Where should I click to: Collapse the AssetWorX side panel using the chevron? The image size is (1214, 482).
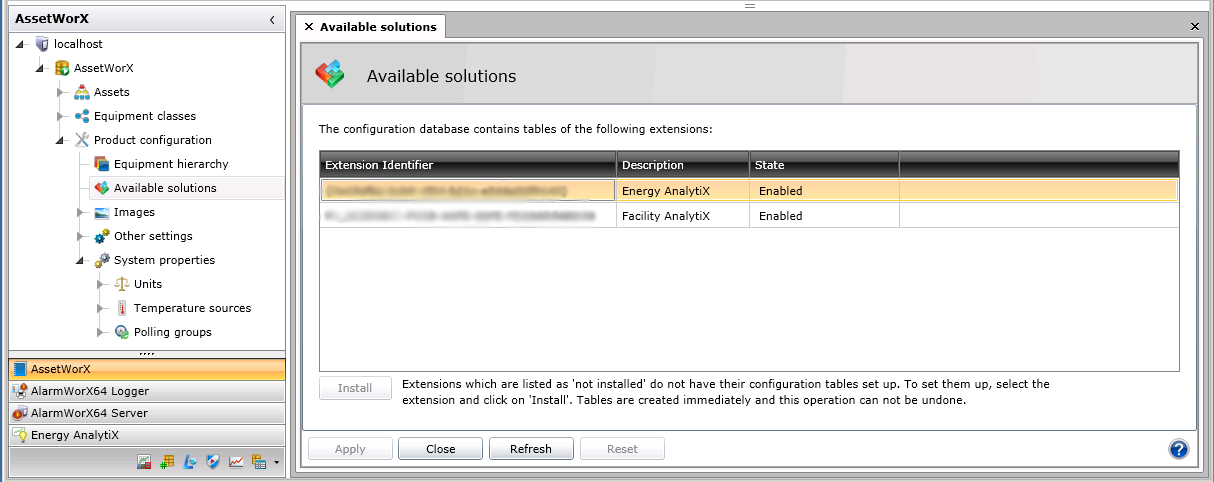(272, 19)
